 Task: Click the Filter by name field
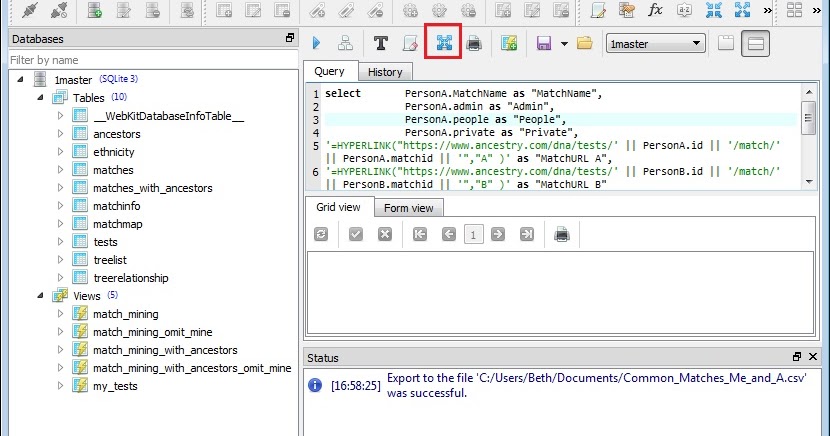[x=154, y=60]
